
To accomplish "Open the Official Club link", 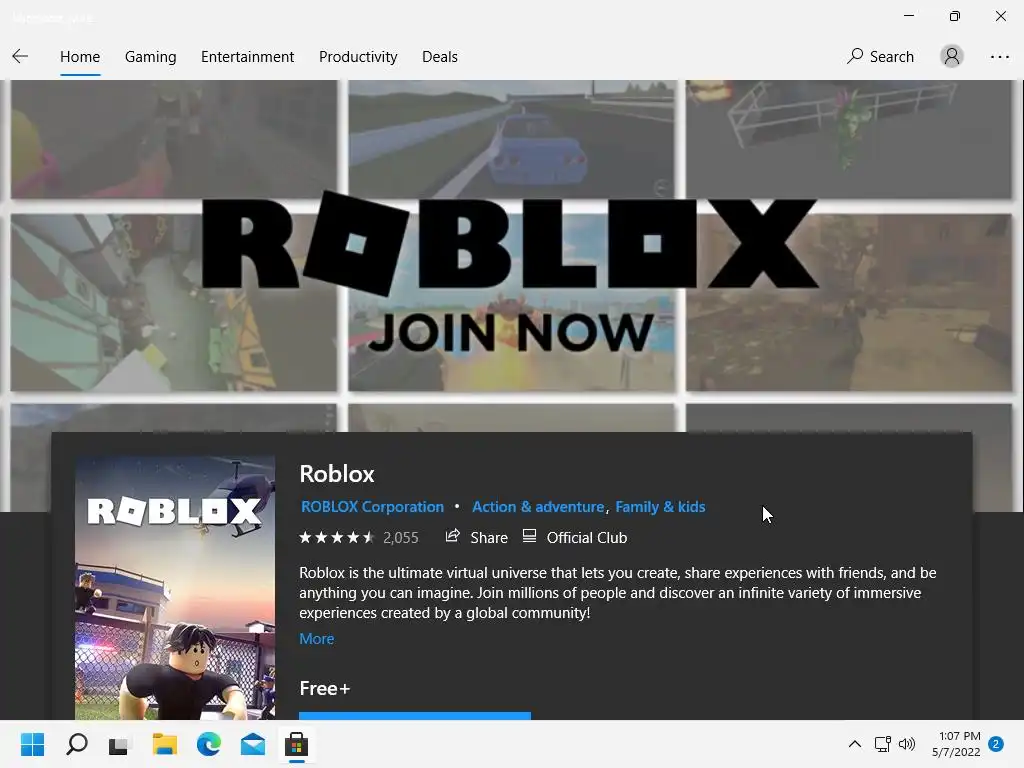I will [x=575, y=537].
